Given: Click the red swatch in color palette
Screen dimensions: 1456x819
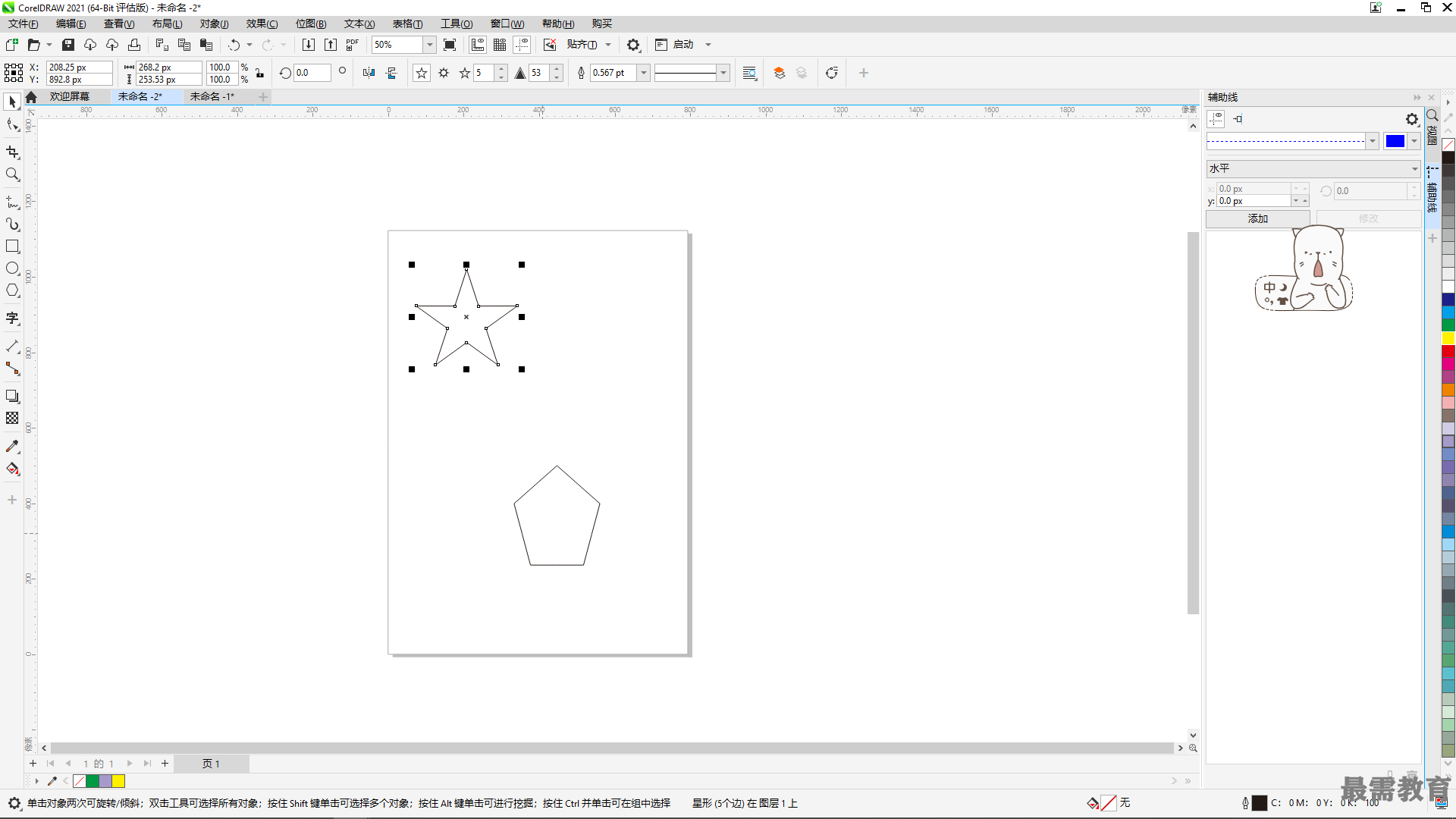Looking at the screenshot, I should click(1448, 350).
